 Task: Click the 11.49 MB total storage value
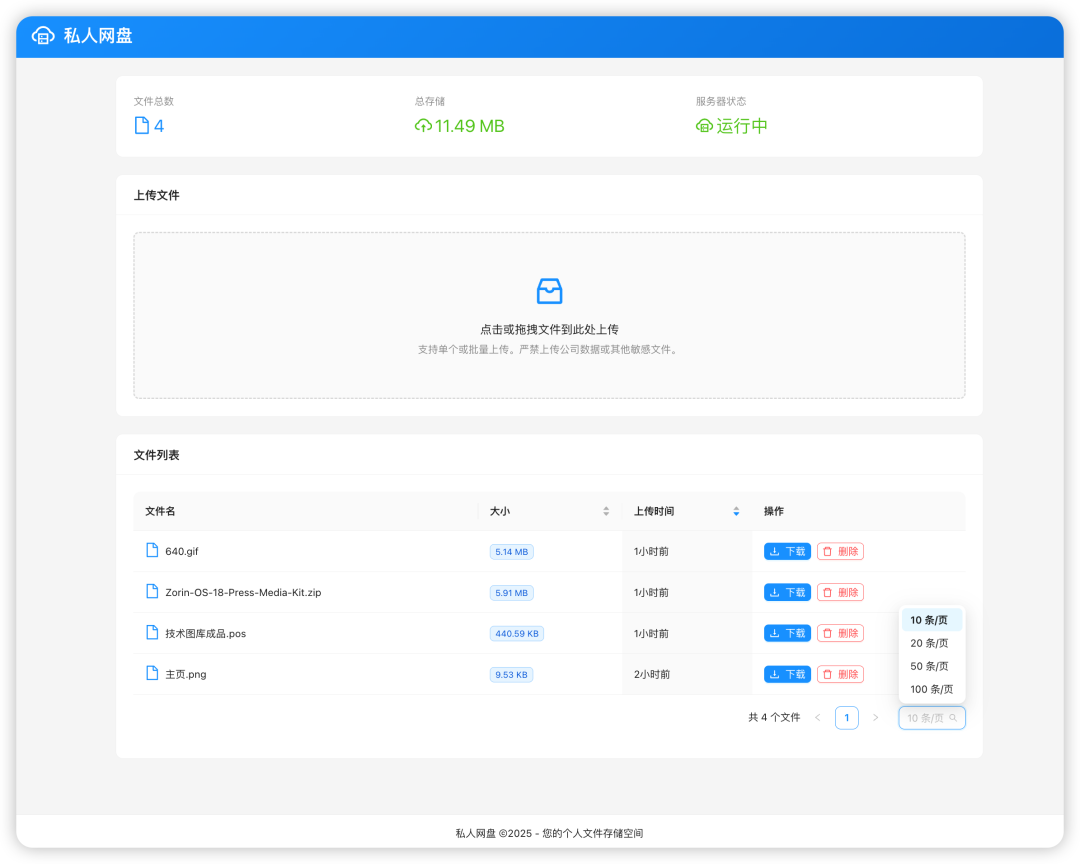(x=470, y=126)
